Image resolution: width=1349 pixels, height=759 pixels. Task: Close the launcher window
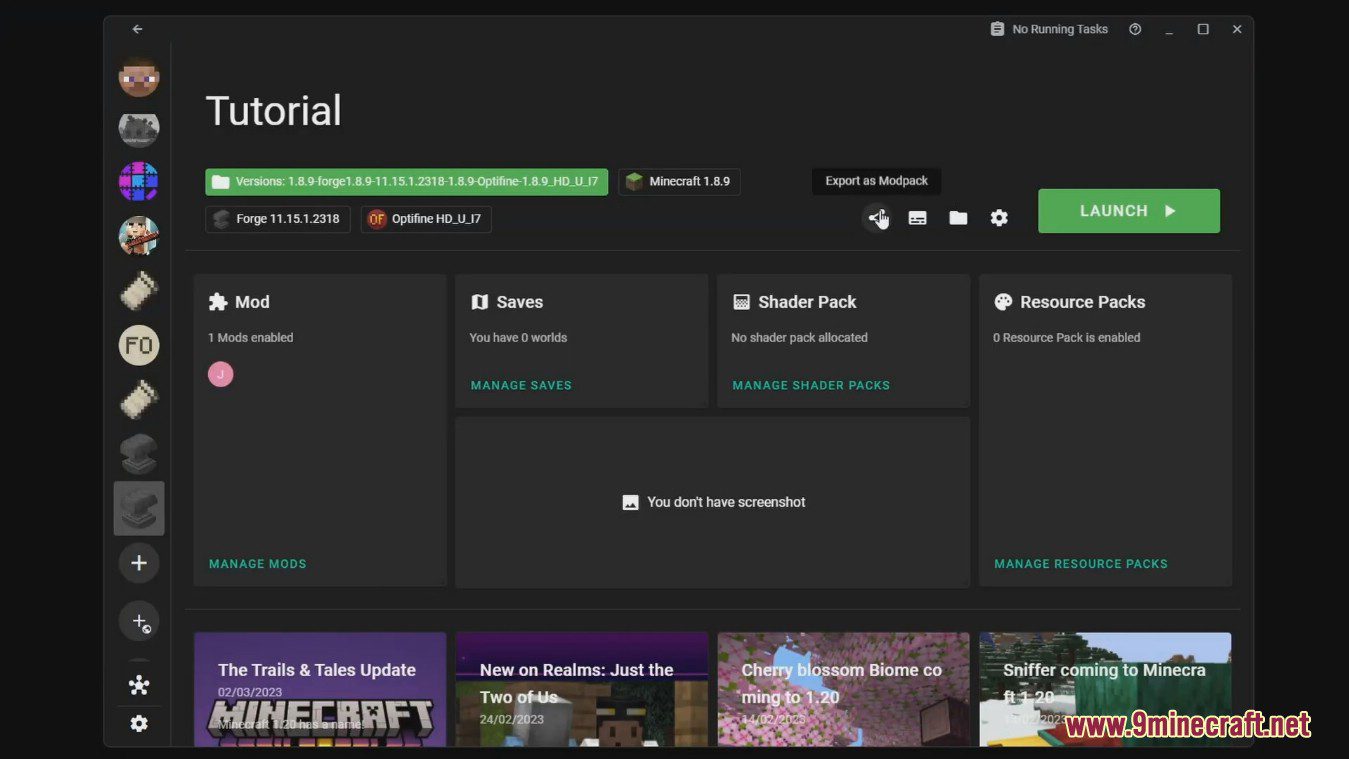click(x=1237, y=29)
